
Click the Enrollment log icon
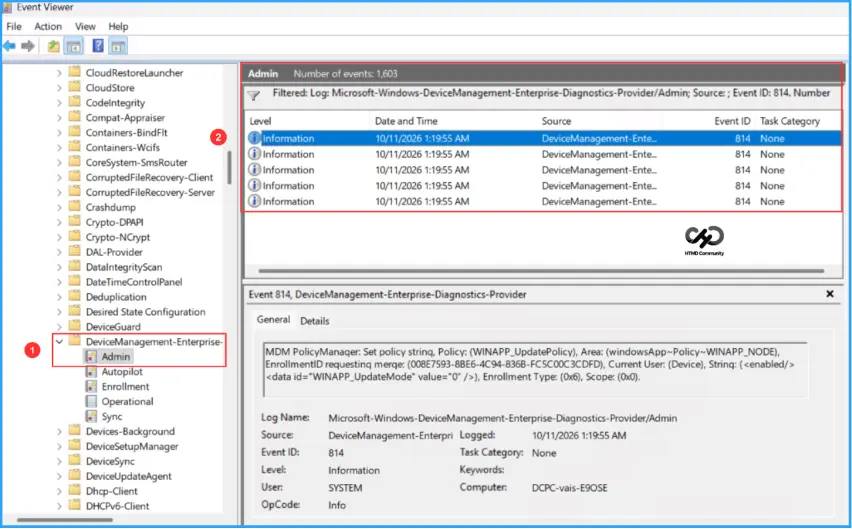coord(91,386)
